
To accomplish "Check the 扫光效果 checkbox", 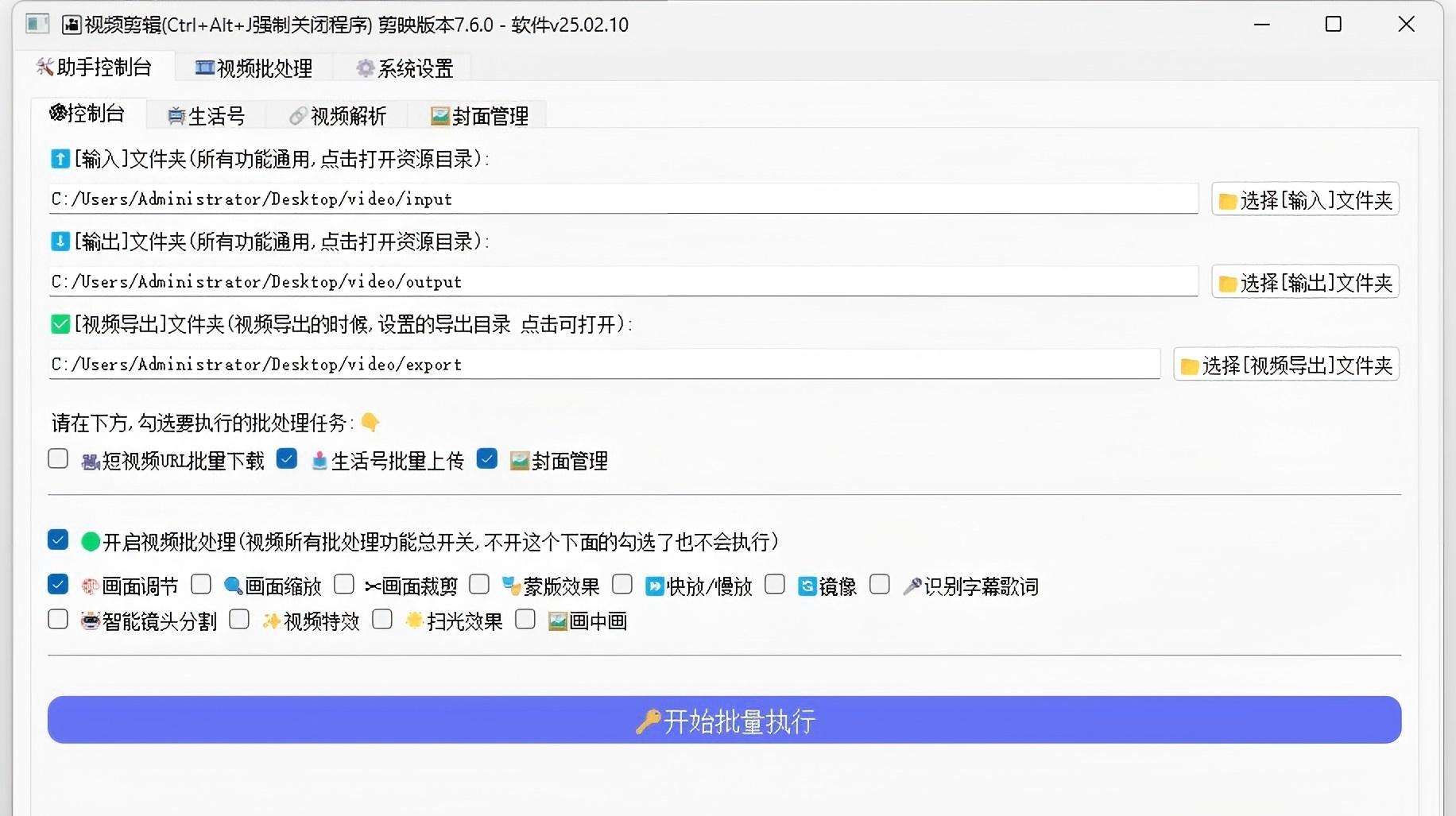I will pyautogui.click(x=382, y=619).
